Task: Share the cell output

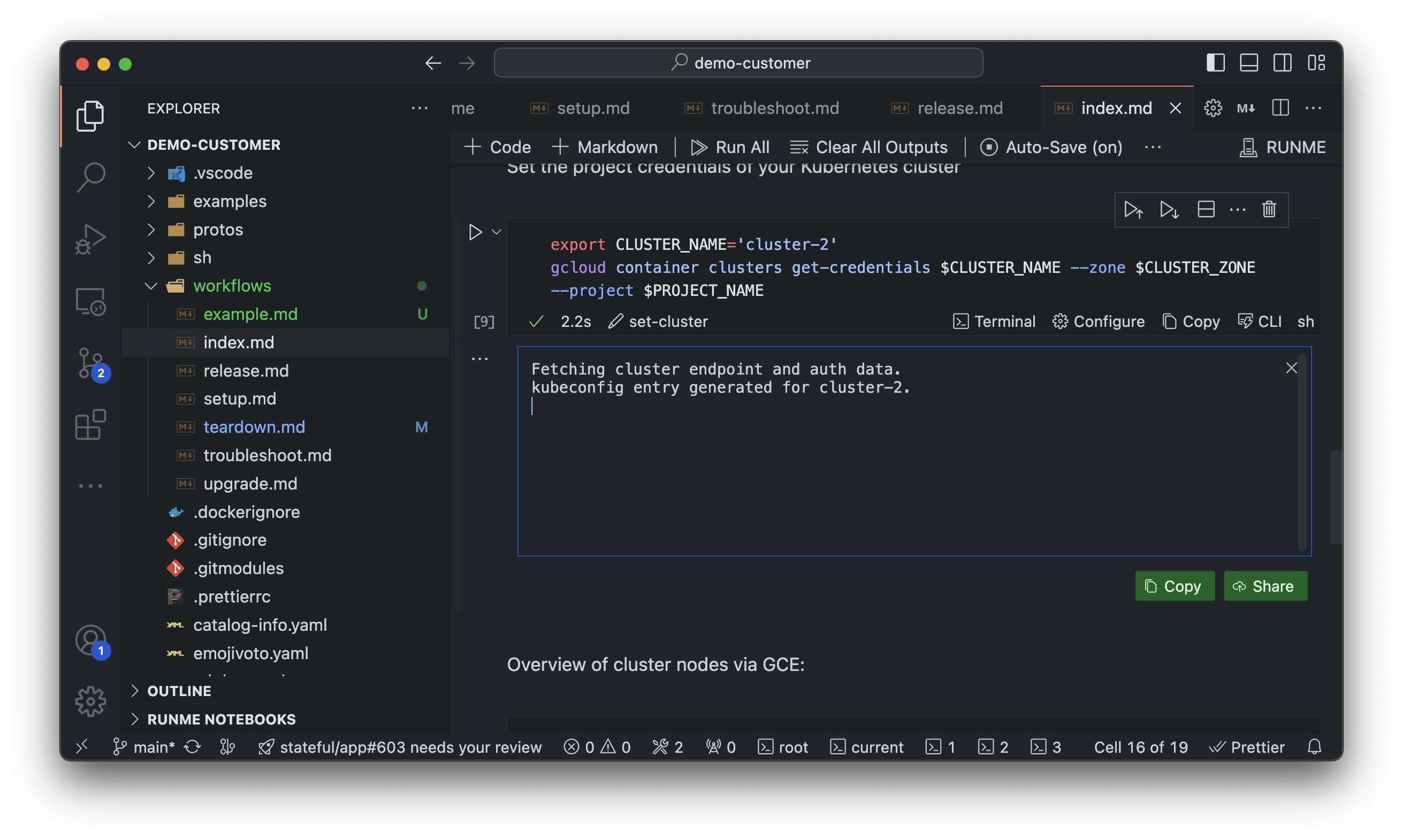Action: pos(1265,586)
